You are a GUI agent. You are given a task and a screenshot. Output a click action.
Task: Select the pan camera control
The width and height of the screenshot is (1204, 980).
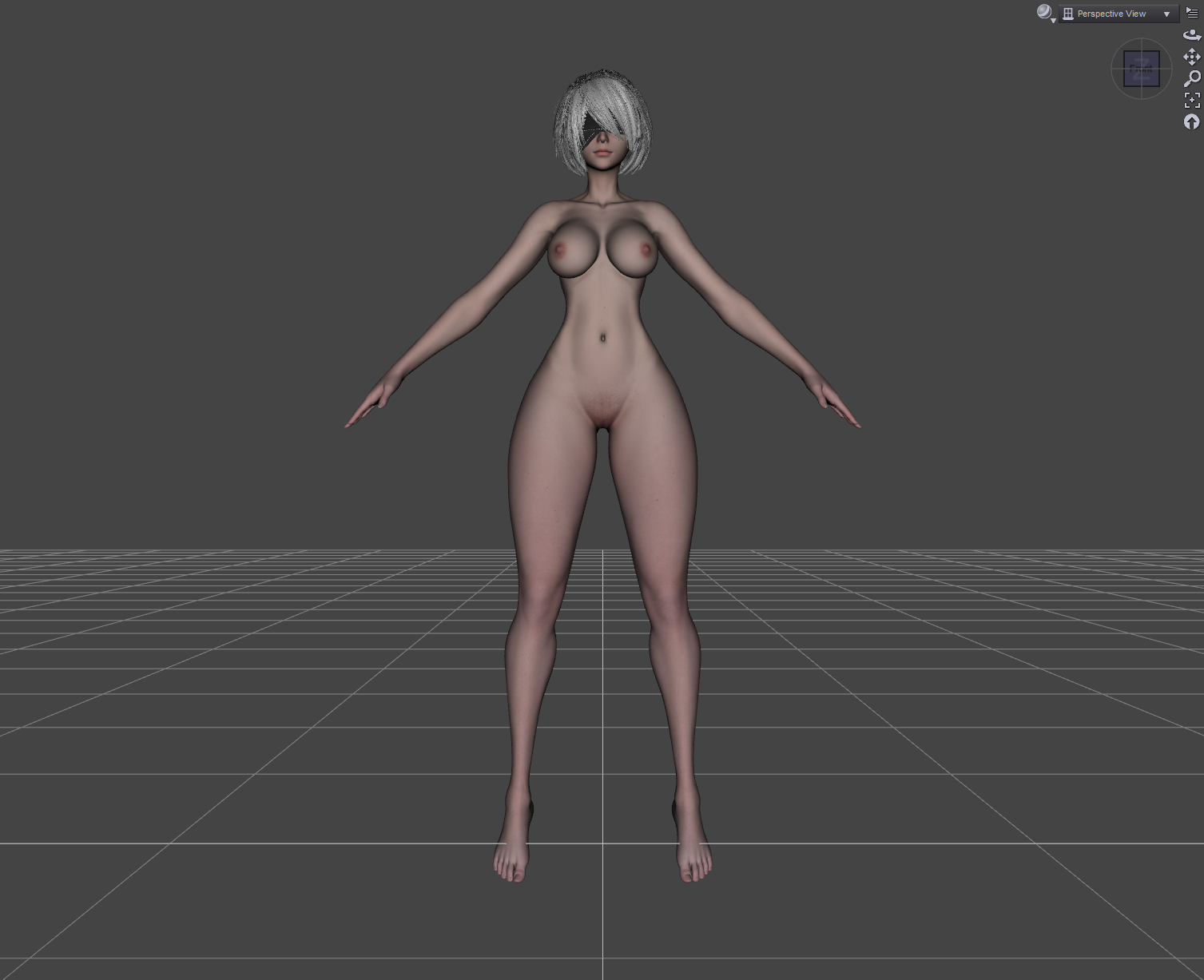pyautogui.click(x=1192, y=57)
